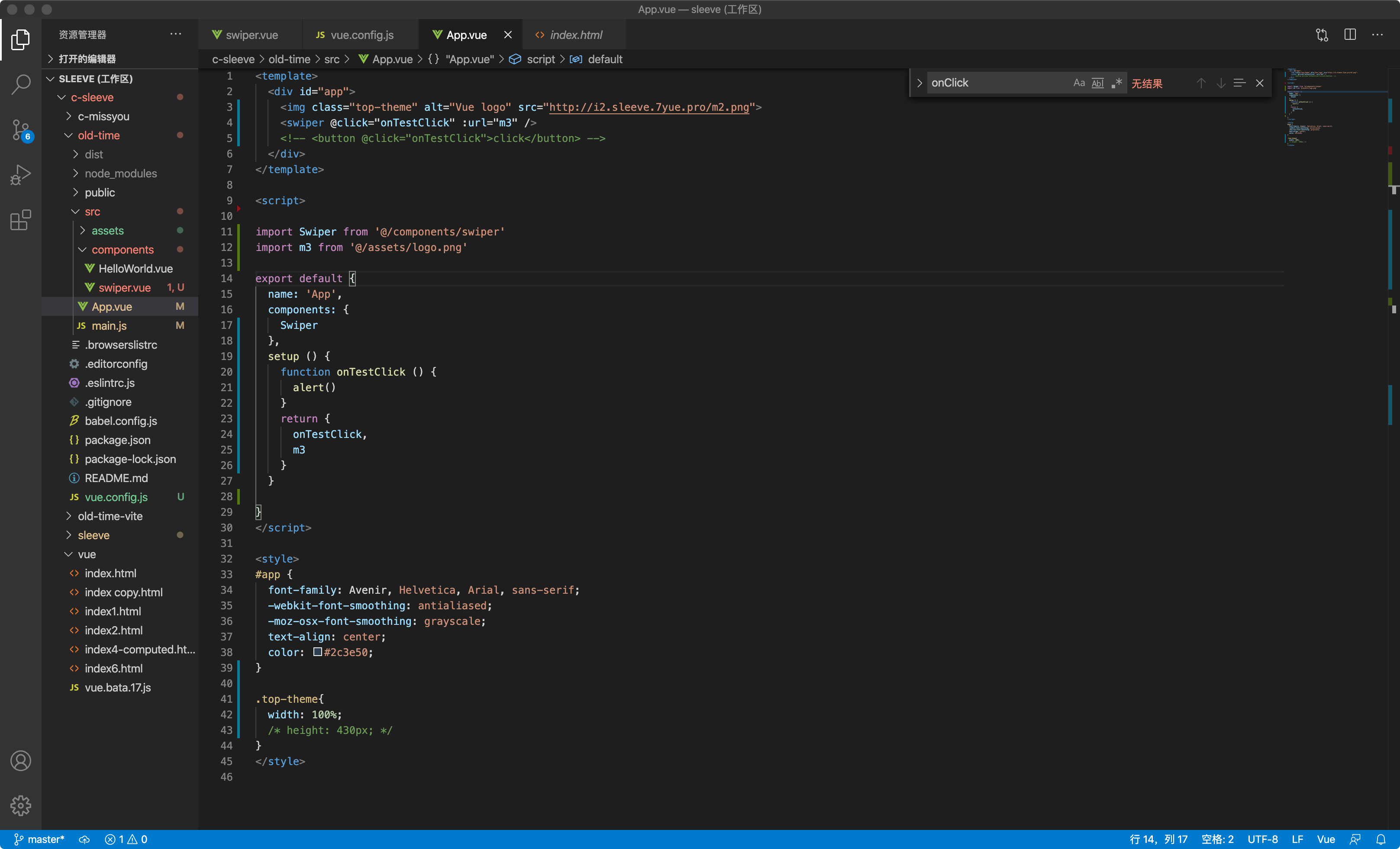Change indentation via spaces 2 indicator
The height and width of the screenshot is (849, 1400).
pos(1217,839)
